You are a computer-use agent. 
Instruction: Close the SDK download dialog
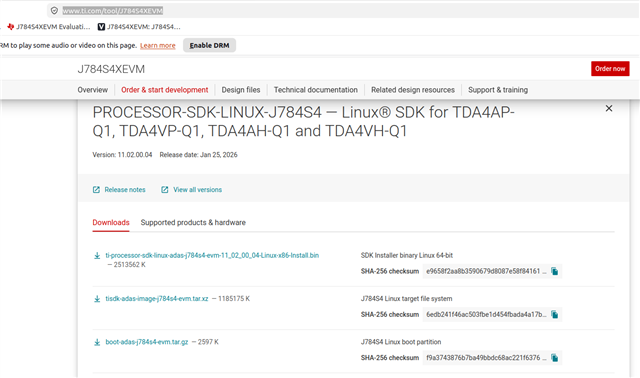609,108
